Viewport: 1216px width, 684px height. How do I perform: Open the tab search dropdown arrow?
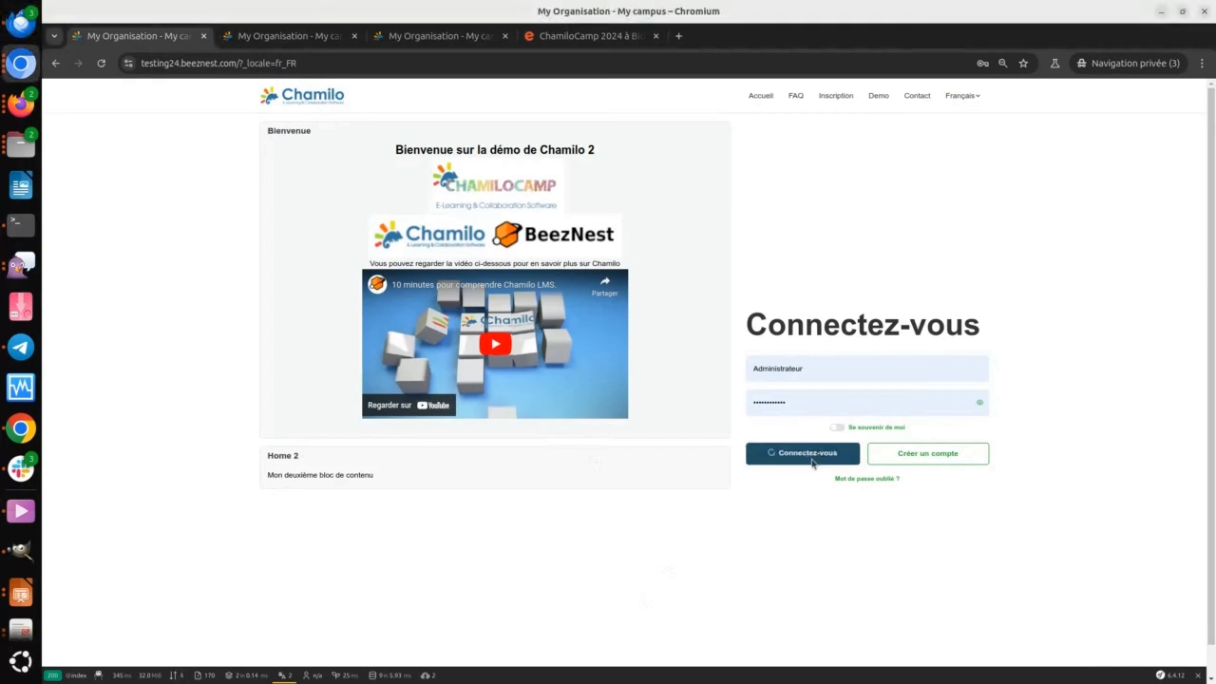tap(54, 36)
